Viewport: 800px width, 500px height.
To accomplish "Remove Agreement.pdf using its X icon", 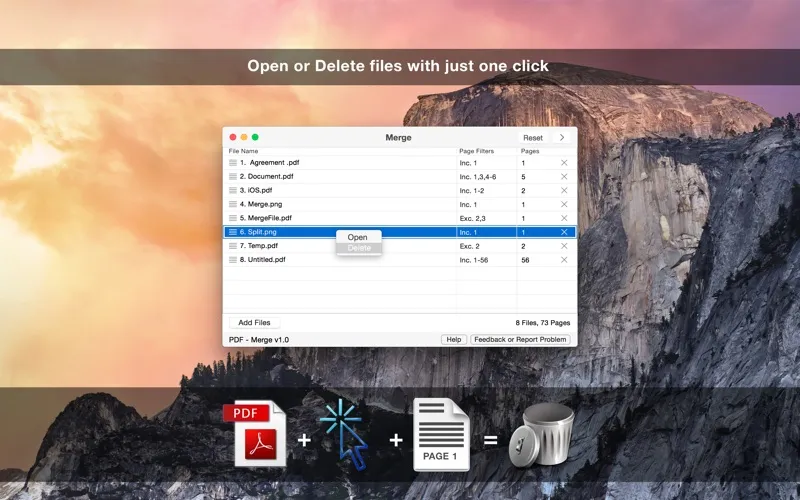I will [563, 162].
